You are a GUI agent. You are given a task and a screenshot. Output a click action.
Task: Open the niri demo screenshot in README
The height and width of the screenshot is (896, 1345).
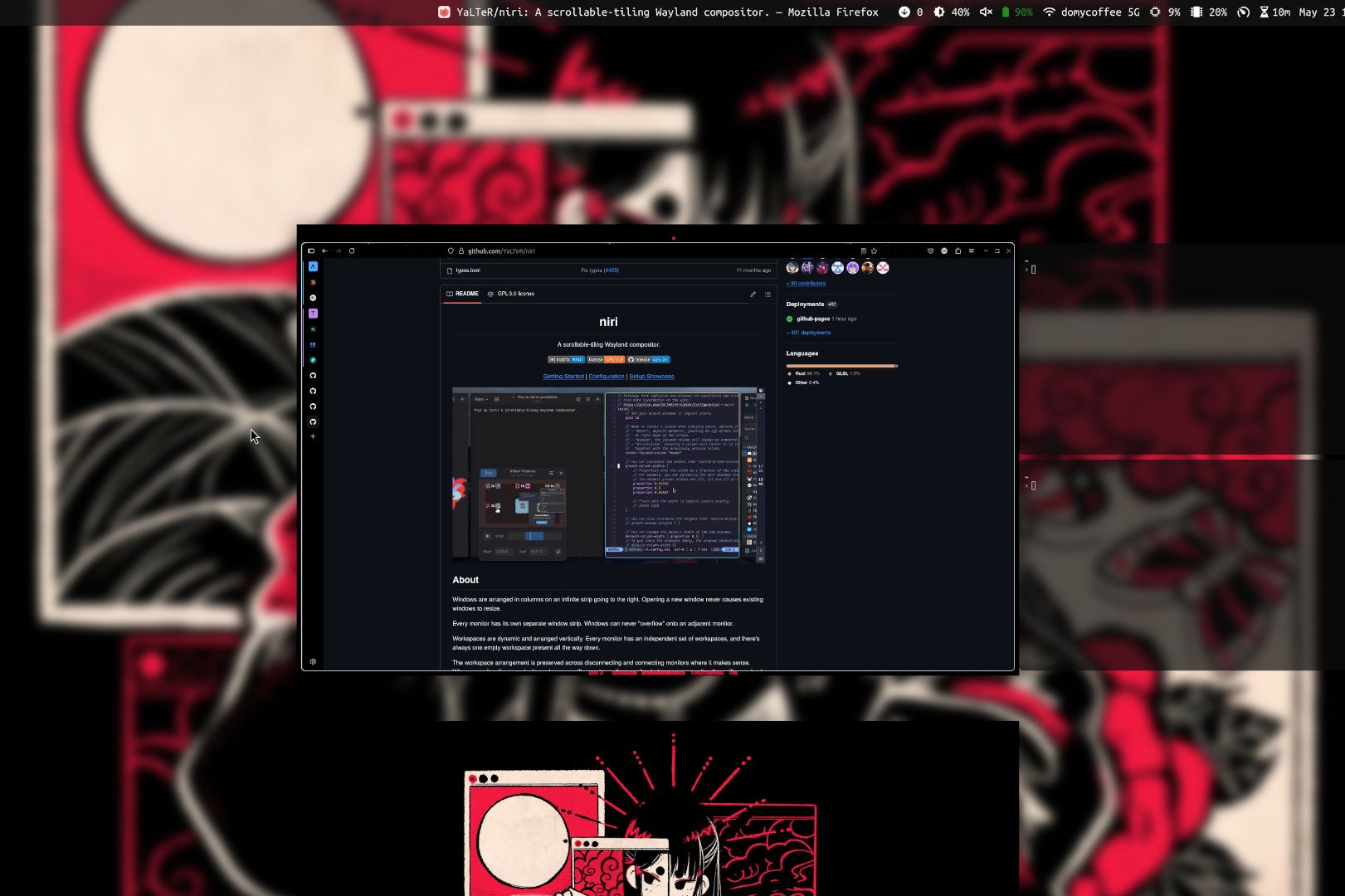609,475
